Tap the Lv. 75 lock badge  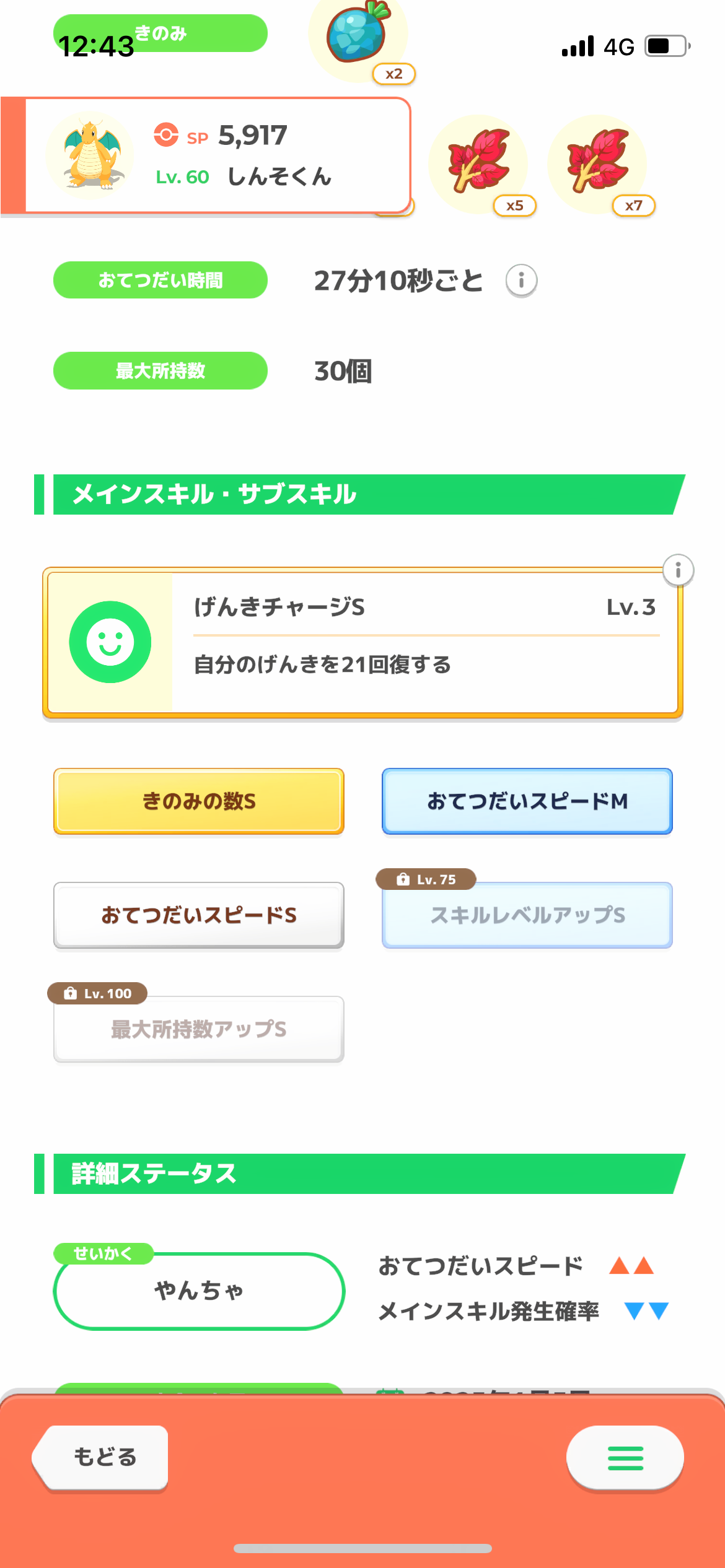[426, 879]
